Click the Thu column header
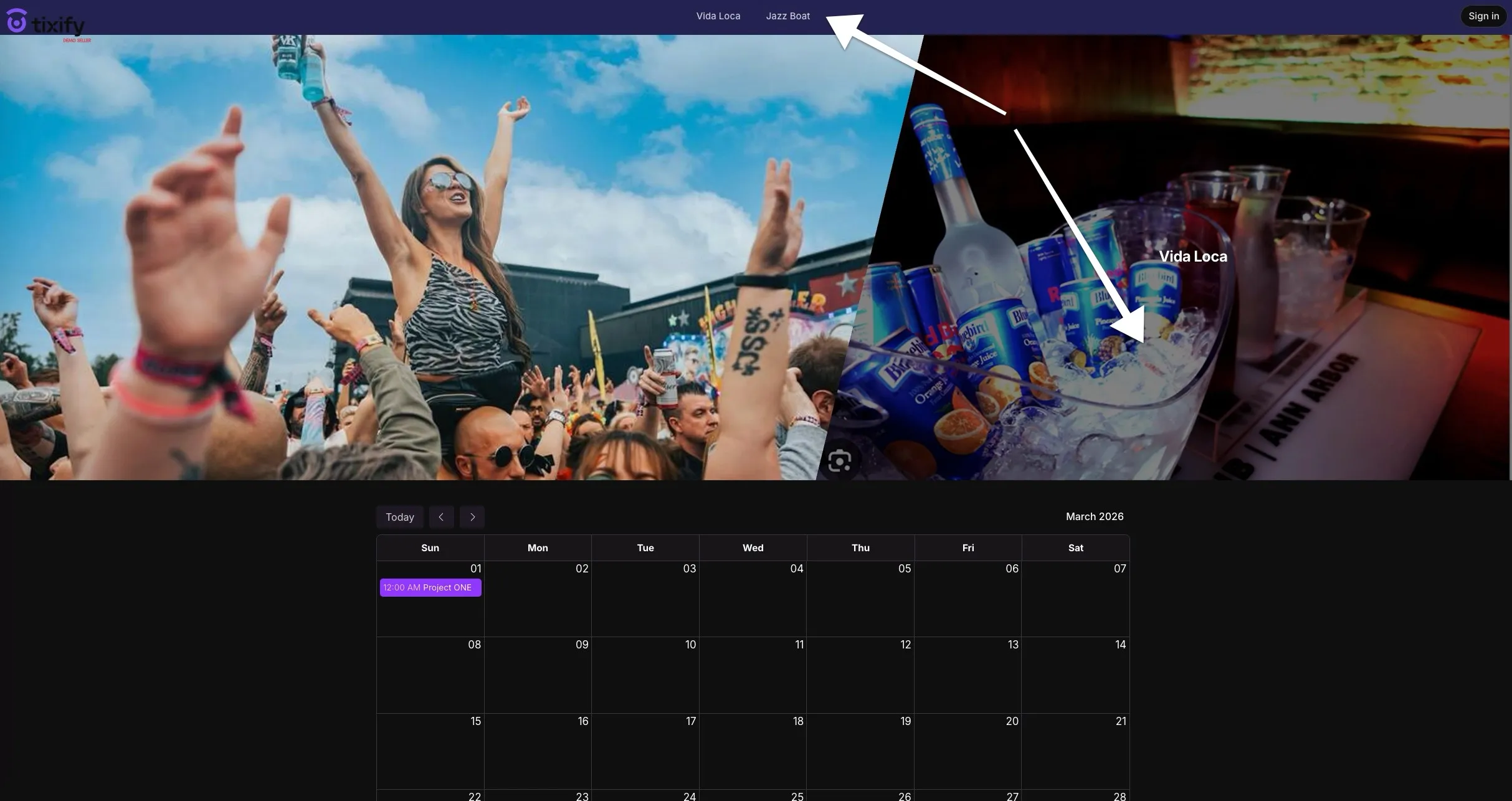The width and height of the screenshot is (1512, 801). [x=860, y=548]
